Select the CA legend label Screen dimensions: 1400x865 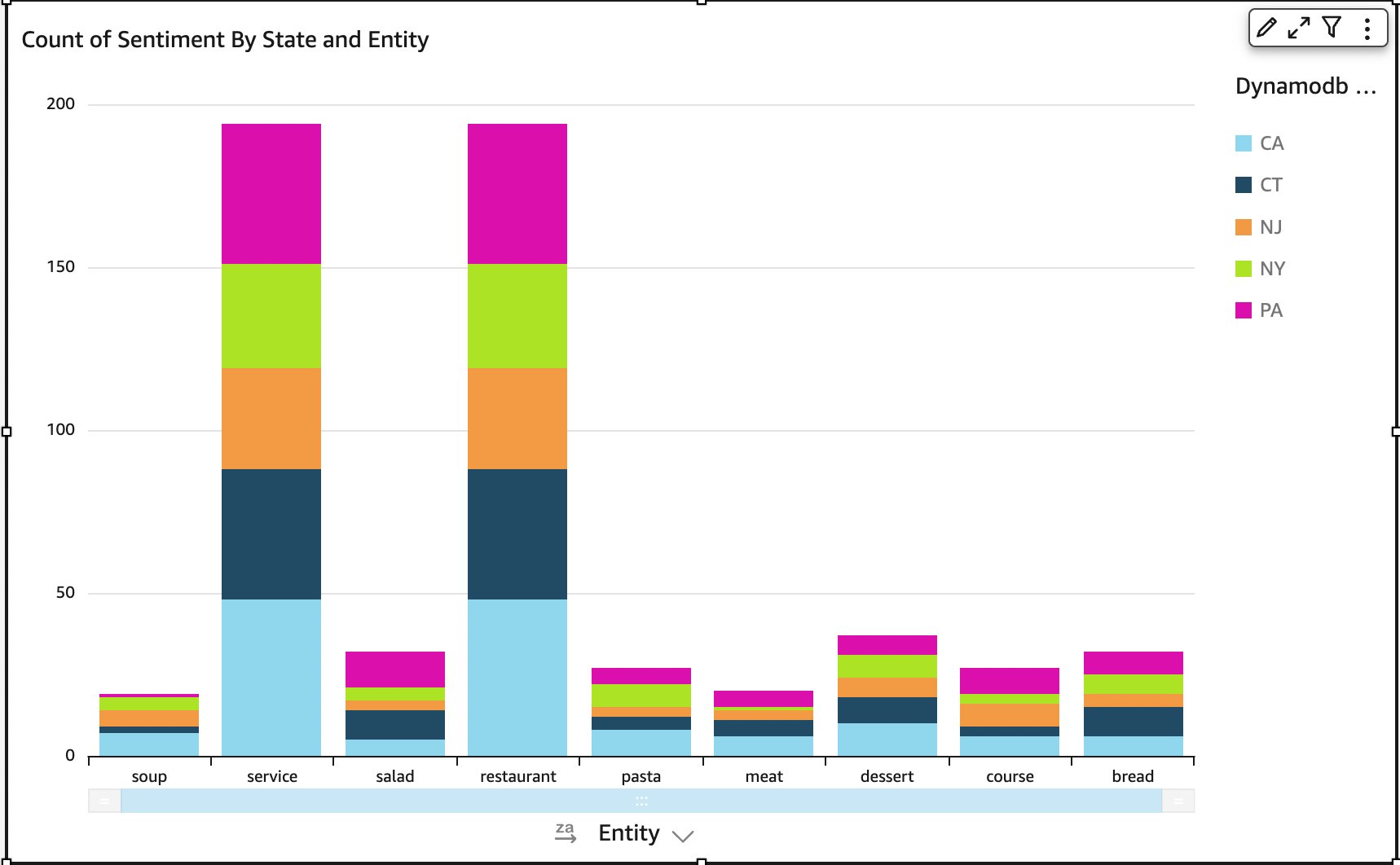tap(1272, 143)
